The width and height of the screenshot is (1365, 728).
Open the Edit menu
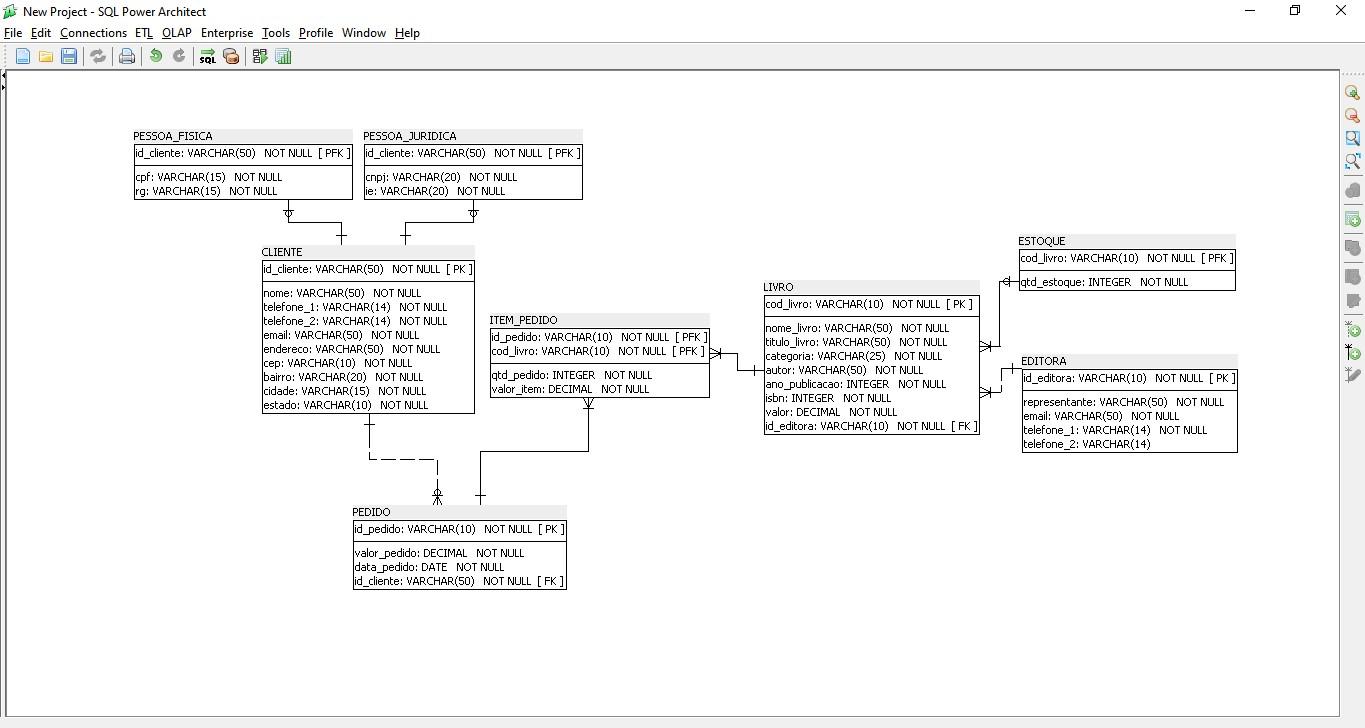[x=41, y=33]
